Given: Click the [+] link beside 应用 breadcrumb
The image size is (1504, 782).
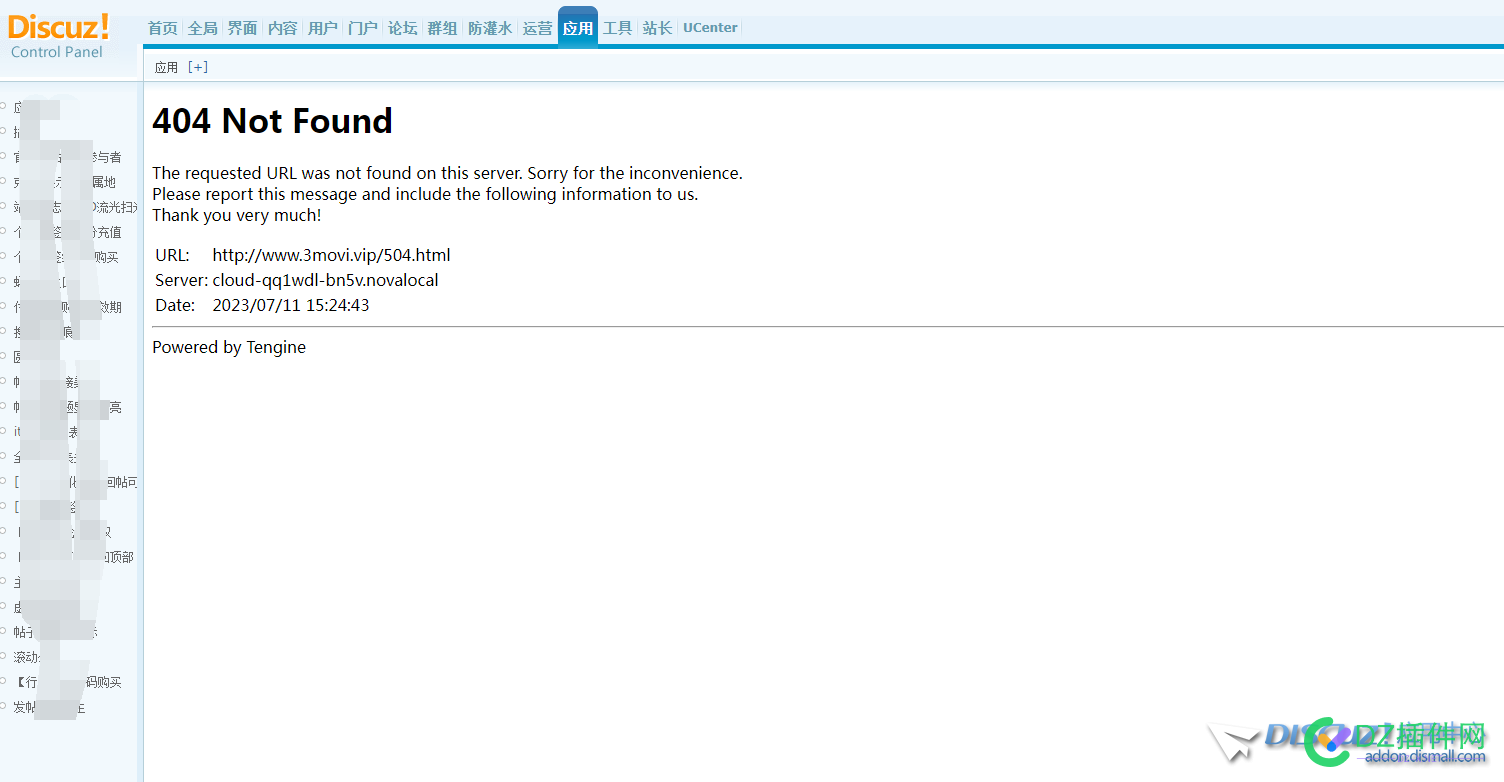Looking at the screenshot, I should click(x=198, y=67).
